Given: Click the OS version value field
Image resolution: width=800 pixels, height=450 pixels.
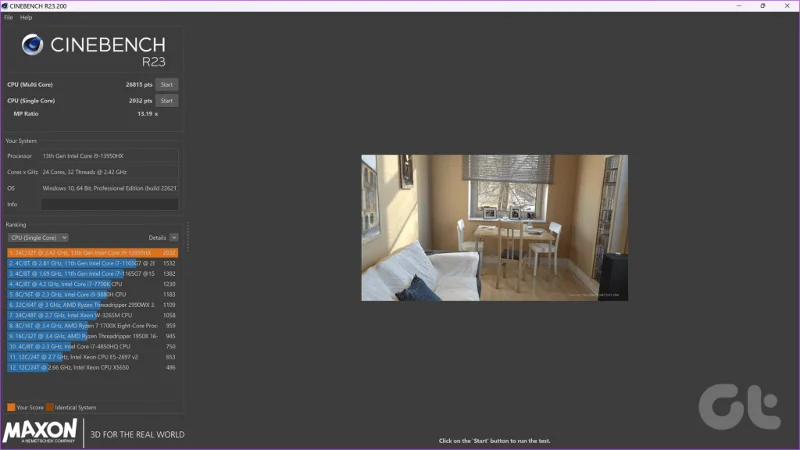Looking at the screenshot, I should click(x=110, y=188).
